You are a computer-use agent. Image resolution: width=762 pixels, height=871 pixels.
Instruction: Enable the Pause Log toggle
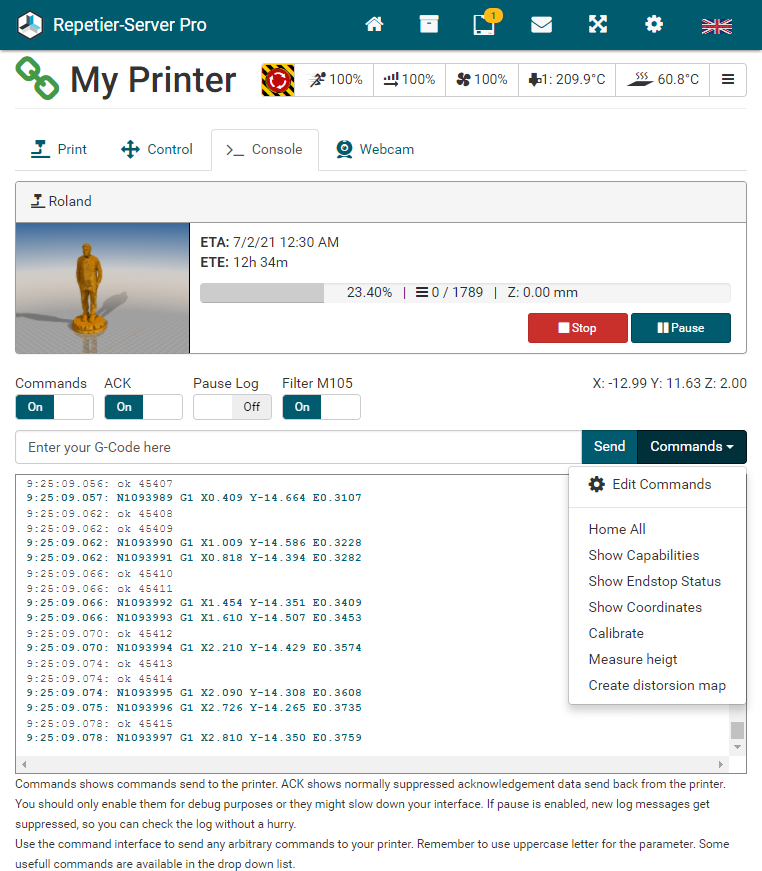point(232,407)
